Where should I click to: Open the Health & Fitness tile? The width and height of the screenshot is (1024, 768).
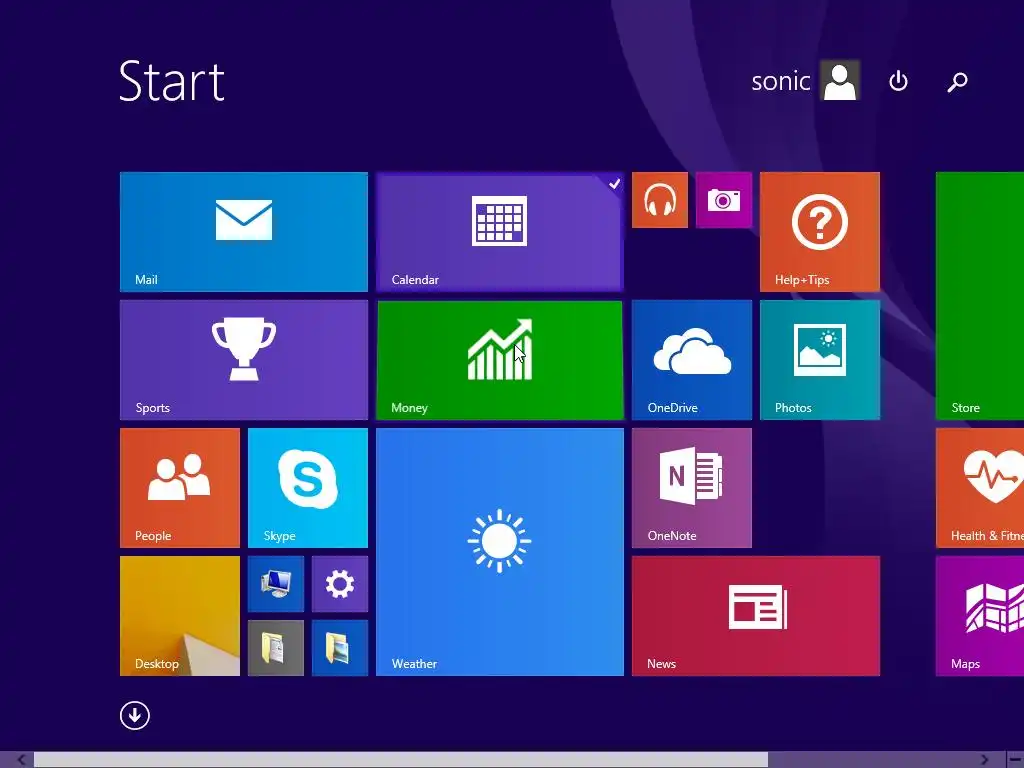980,488
